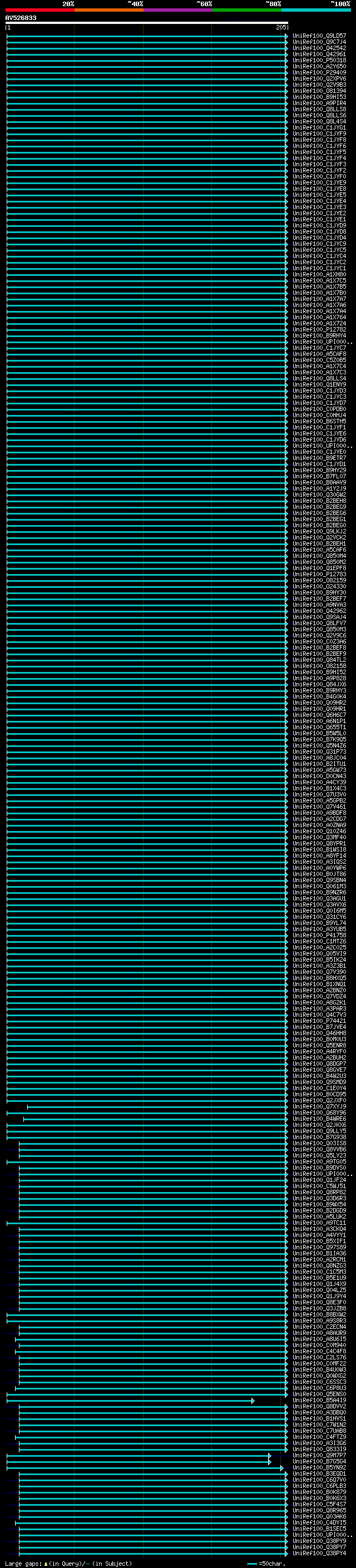Open hit UniRef100_P29409

319,72
